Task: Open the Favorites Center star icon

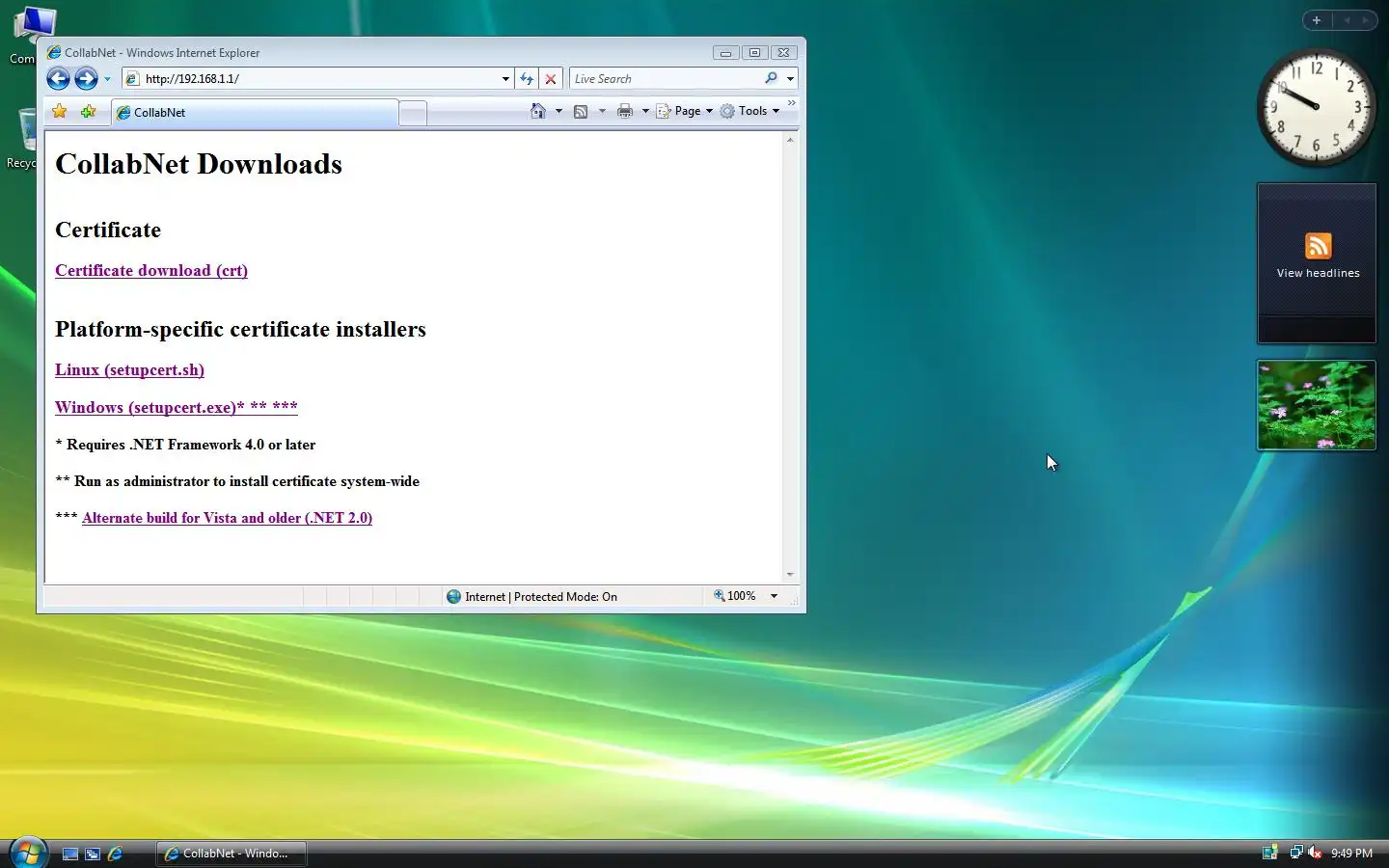Action: tap(60, 112)
